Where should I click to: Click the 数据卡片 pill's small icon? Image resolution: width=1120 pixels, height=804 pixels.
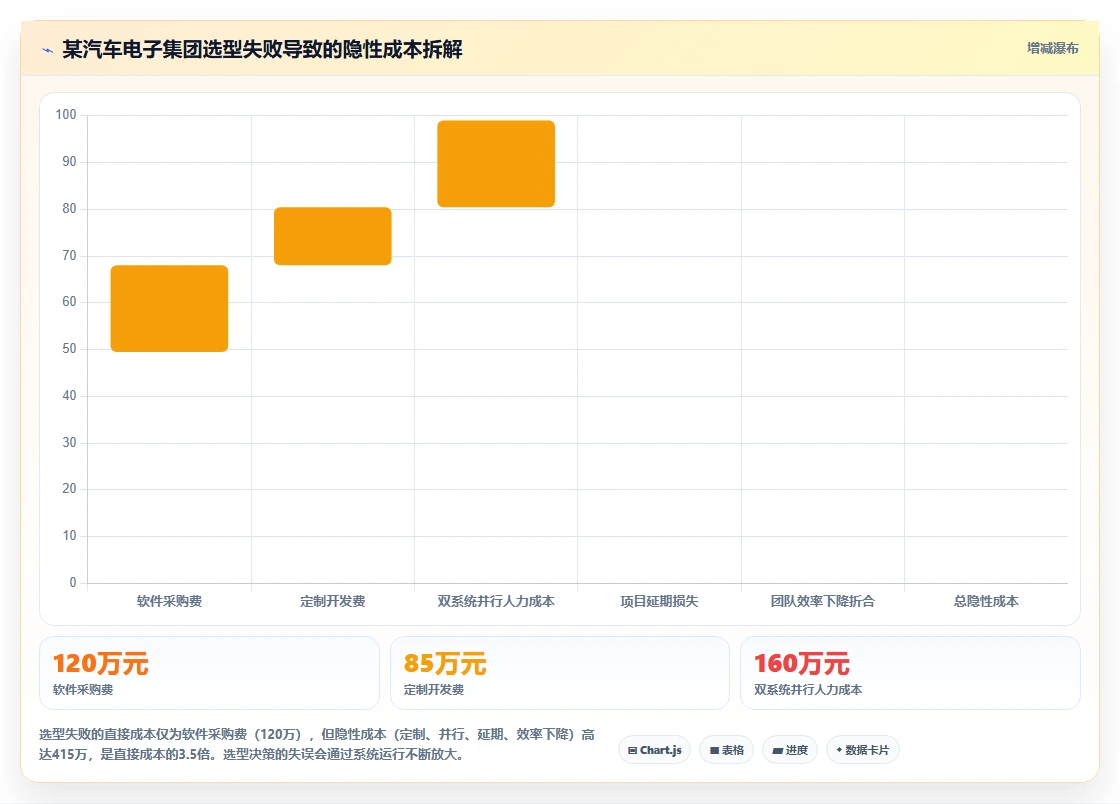coord(839,750)
